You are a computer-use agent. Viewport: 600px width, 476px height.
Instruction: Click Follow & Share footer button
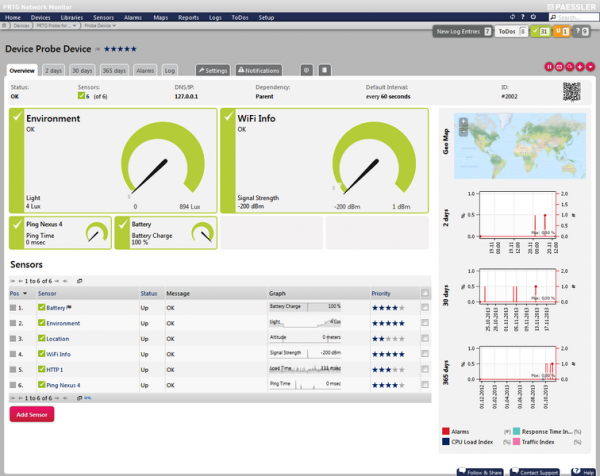[x=480, y=472]
